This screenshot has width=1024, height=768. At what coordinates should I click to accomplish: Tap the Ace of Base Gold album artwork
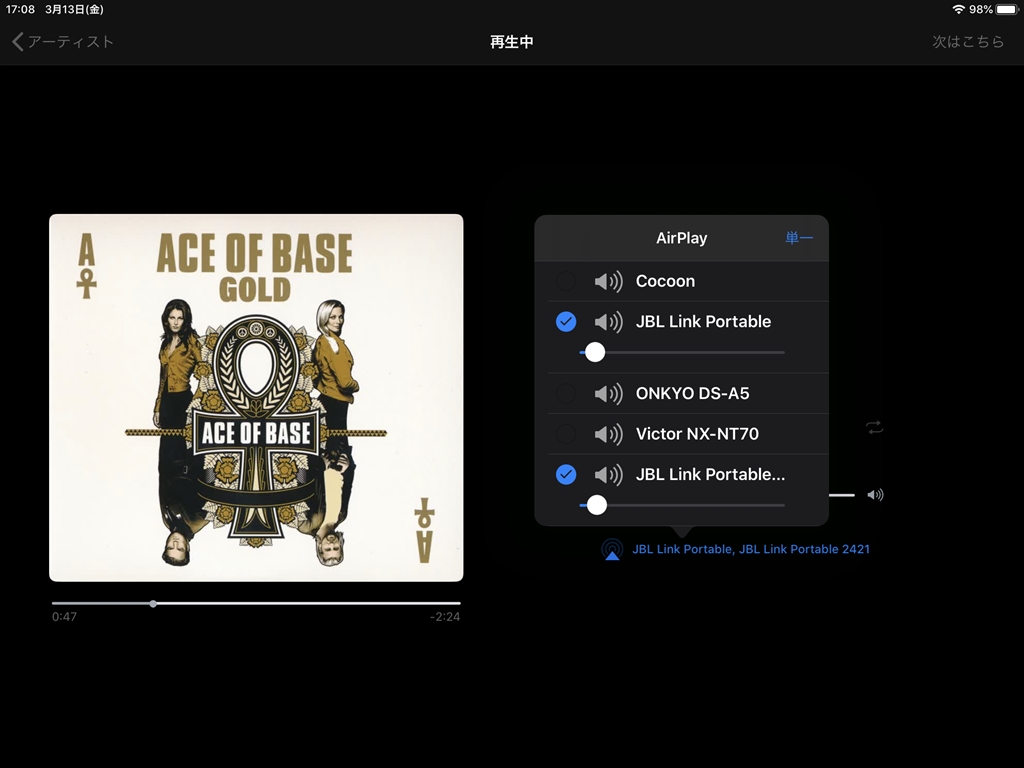(x=256, y=398)
